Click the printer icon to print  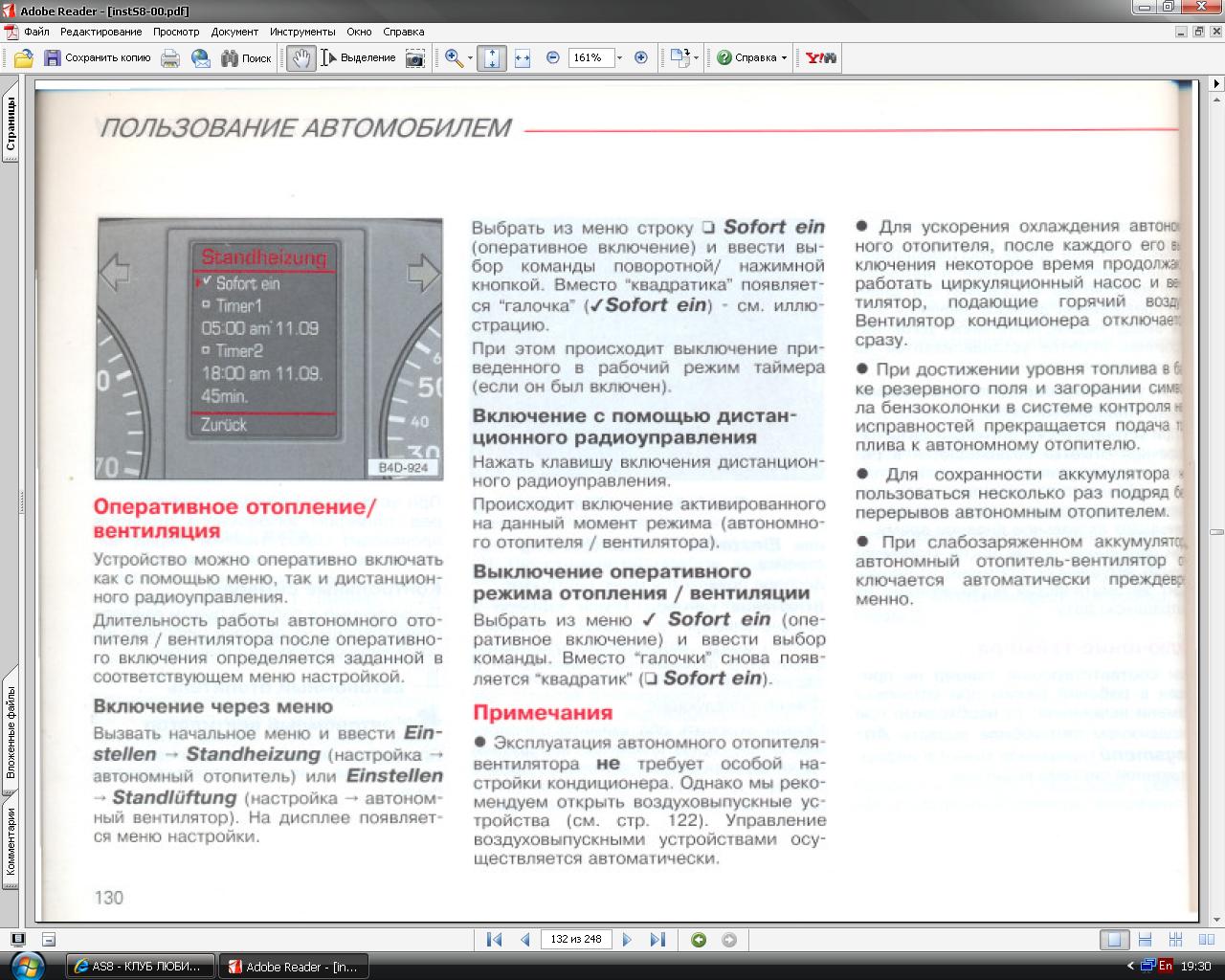(170, 58)
